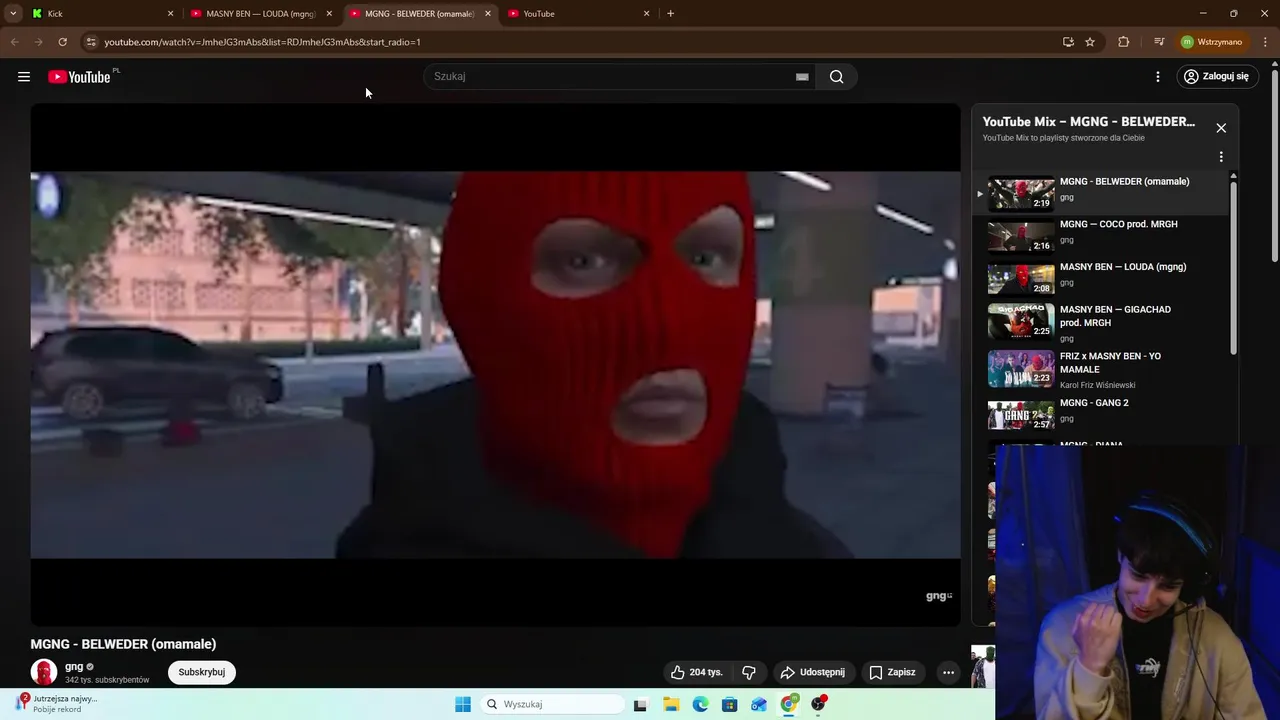Focus the Szukaj search field
Screen dimensions: 1280x720
[x=610, y=77]
